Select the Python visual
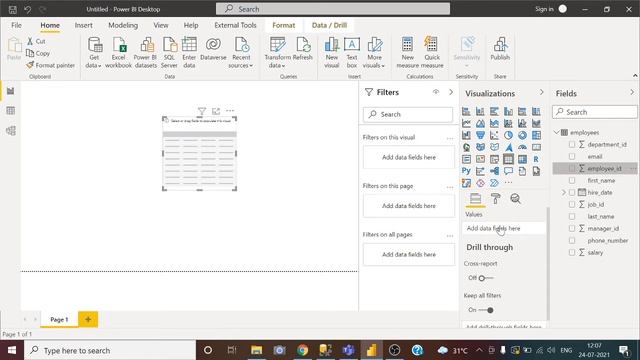Image resolution: width=640 pixels, height=360 pixels. [x=466, y=171]
